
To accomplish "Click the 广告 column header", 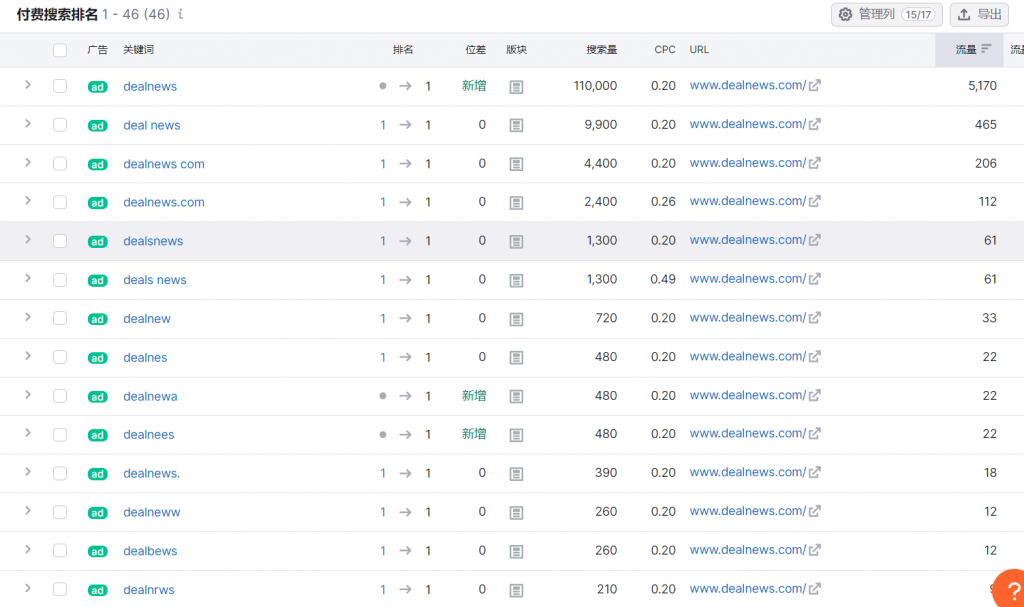I will click(97, 50).
